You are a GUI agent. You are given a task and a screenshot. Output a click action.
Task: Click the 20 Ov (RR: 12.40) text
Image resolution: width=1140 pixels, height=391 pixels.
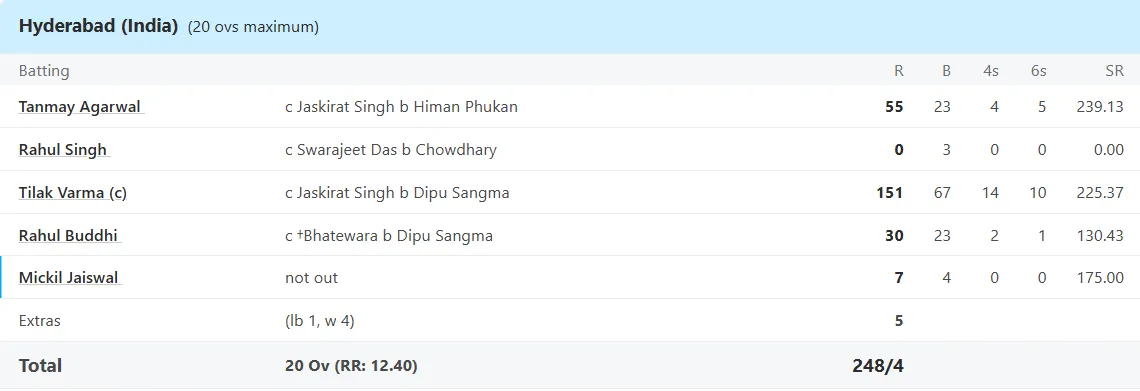click(x=351, y=366)
